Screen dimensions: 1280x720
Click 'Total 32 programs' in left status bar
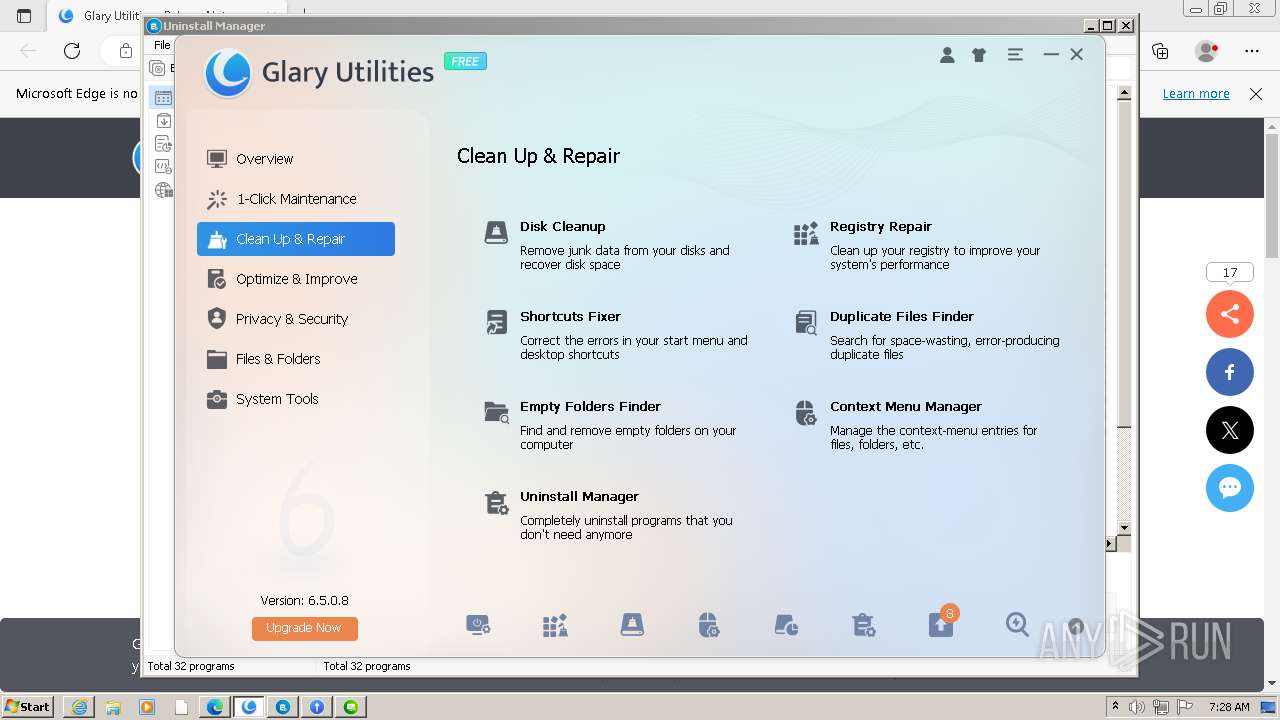click(191, 666)
